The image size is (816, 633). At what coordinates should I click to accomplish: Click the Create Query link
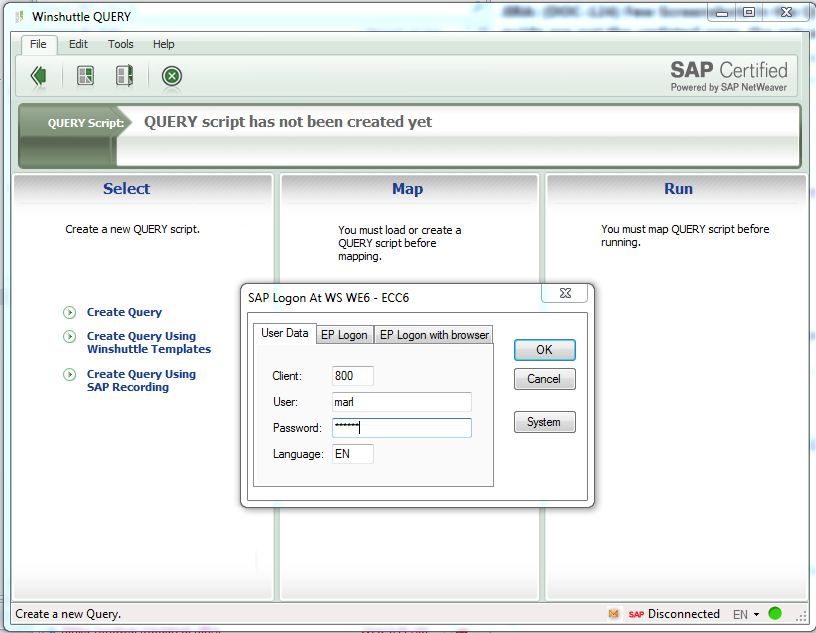(124, 312)
